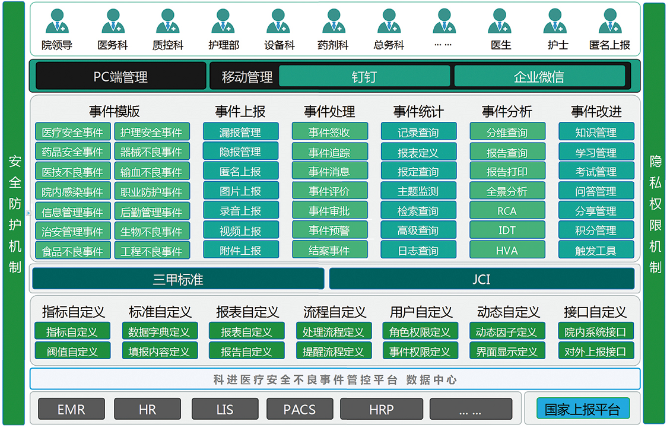Select 分维查询 in 事件分析
Screen dimensions: 668x427
507,132
